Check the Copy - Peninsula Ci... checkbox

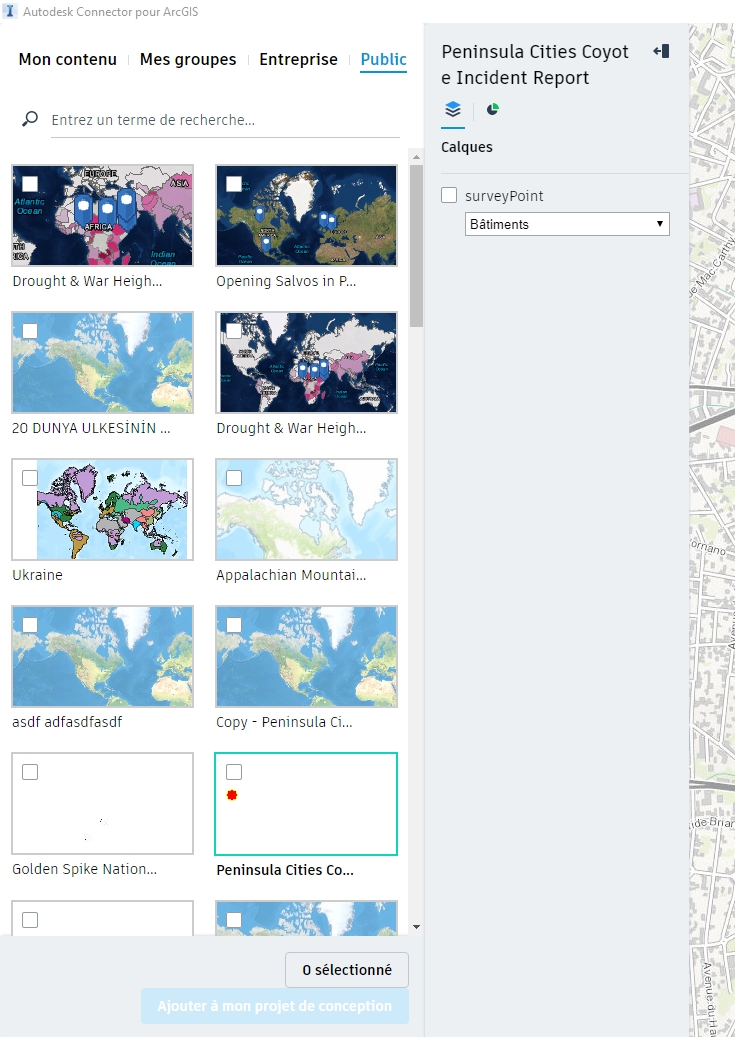click(x=234, y=624)
